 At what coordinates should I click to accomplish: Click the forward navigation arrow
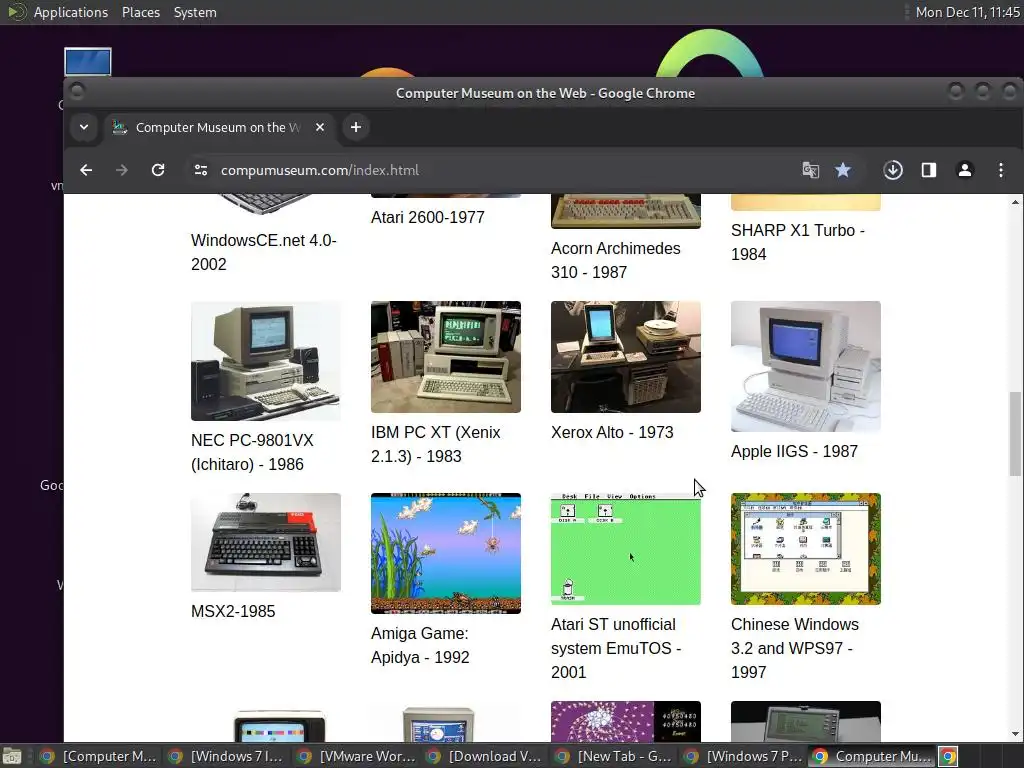[x=121, y=170]
